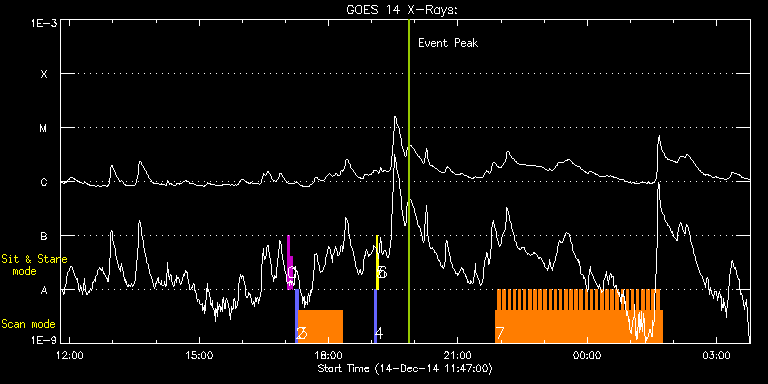
Task: Click the Sit & Stare mode label
Action: click(x=34, y=264)
